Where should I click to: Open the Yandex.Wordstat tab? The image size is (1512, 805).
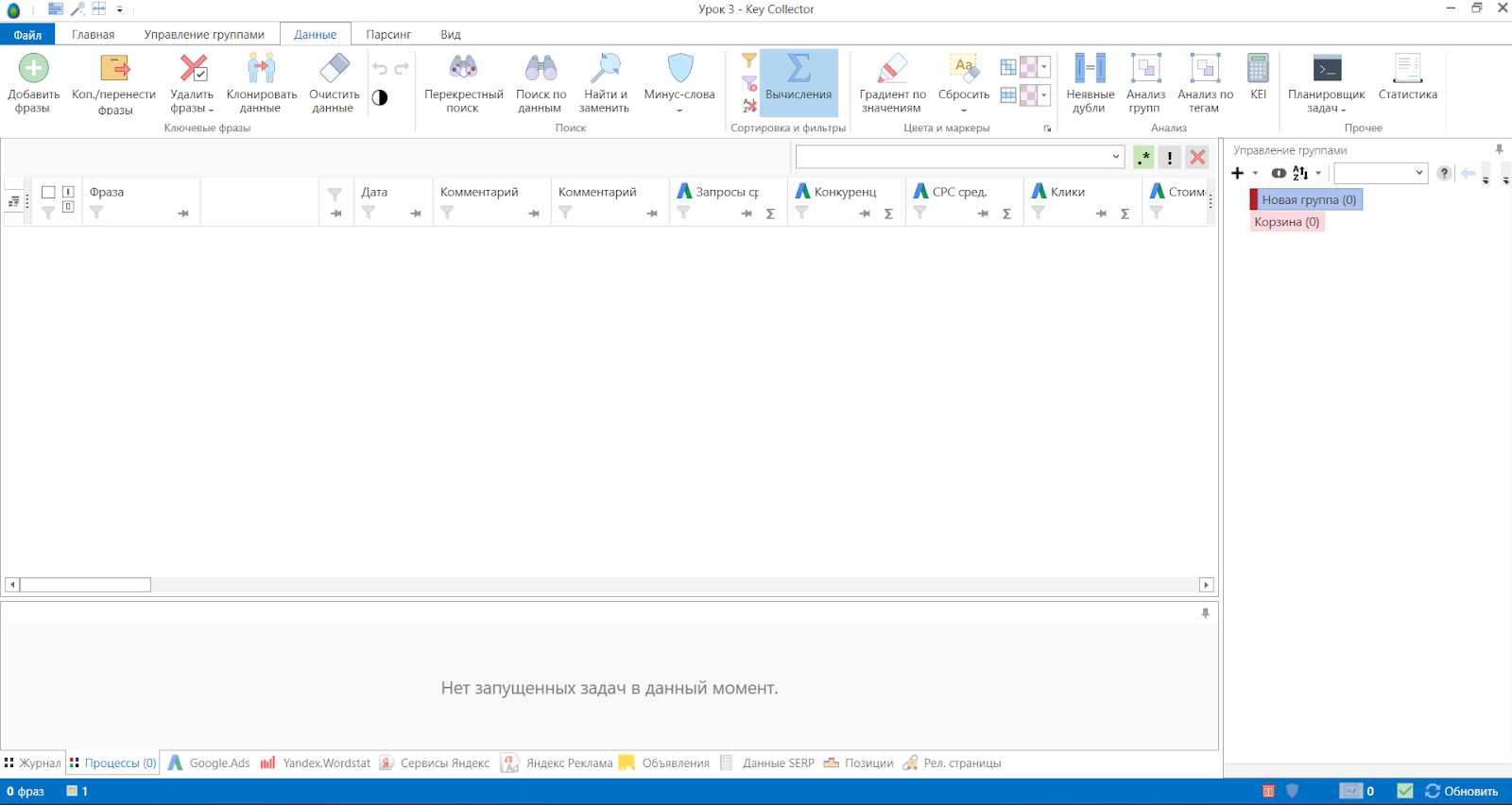tap(316, 763)
